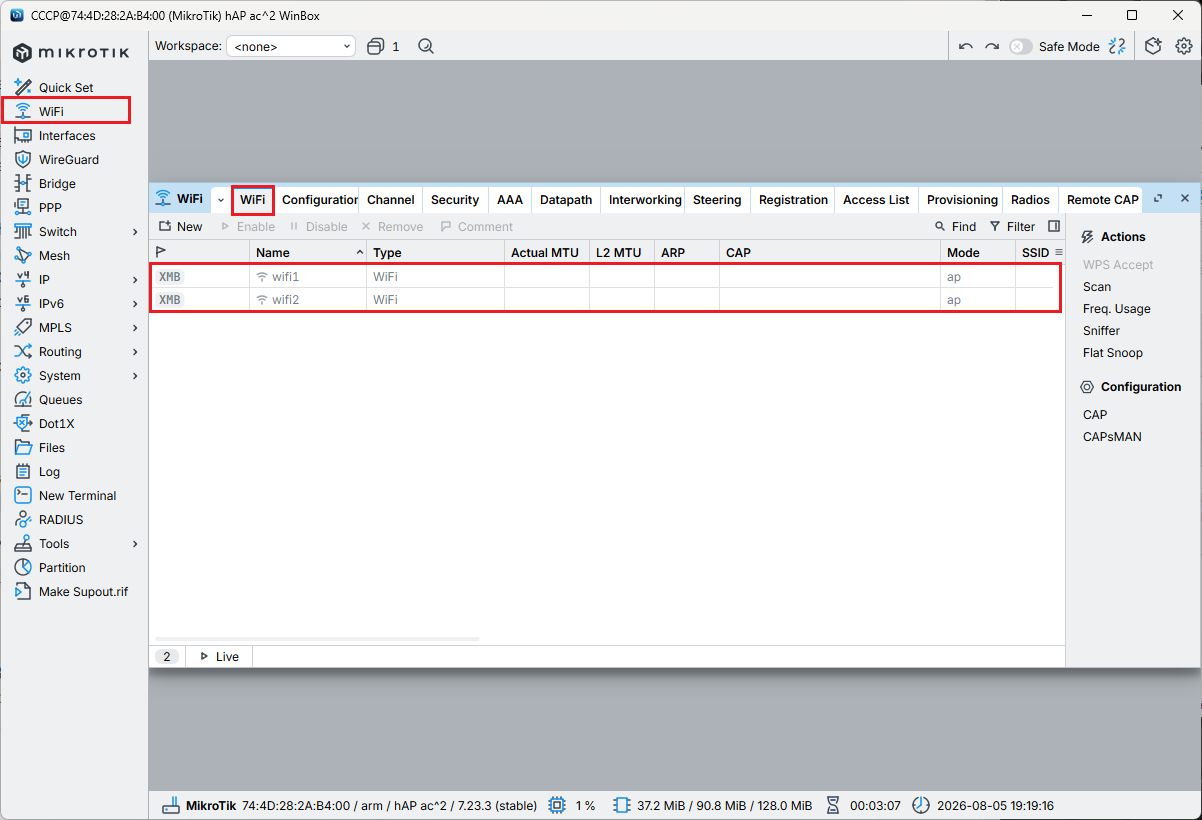Open Sniffer from the Actions panel
This screenshot has height=820, width=1202.
click(x=1101, y=331)
